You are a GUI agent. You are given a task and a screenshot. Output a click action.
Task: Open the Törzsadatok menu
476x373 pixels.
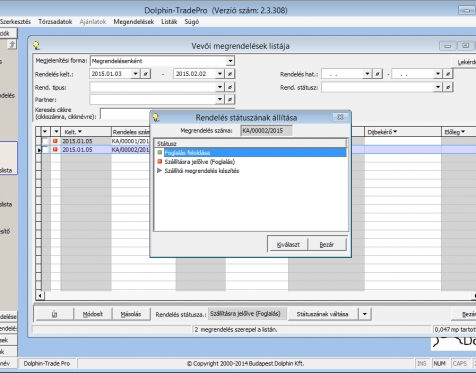point(55,22)
